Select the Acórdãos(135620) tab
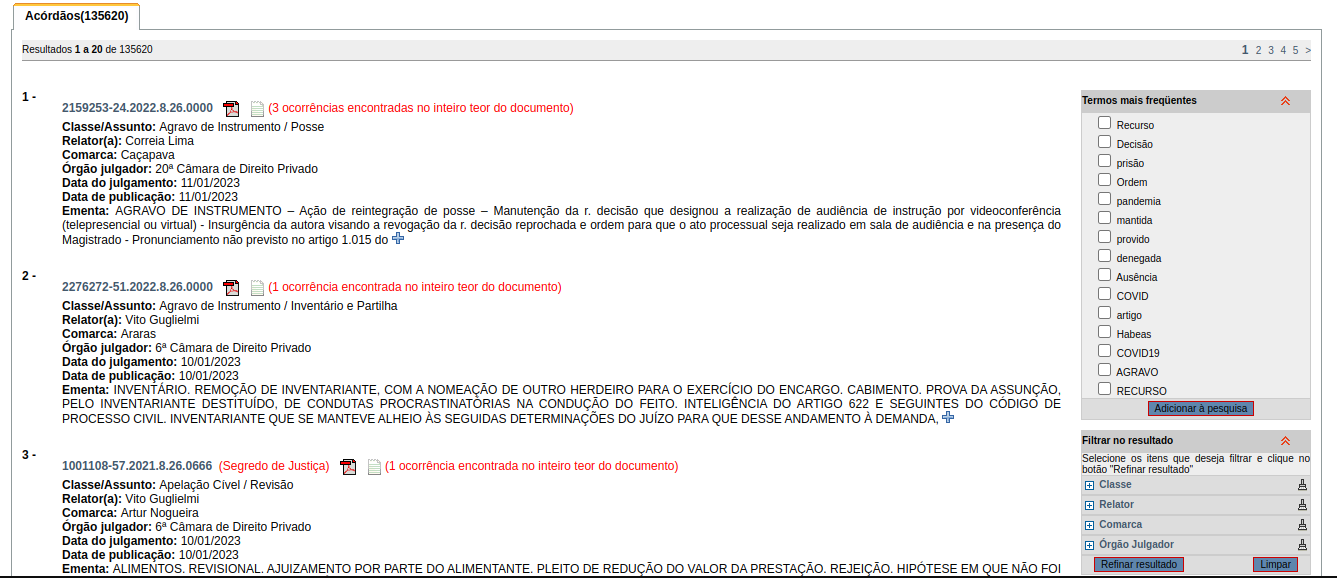This screenshot has width=1337, height=578. [x=76, y=16]
